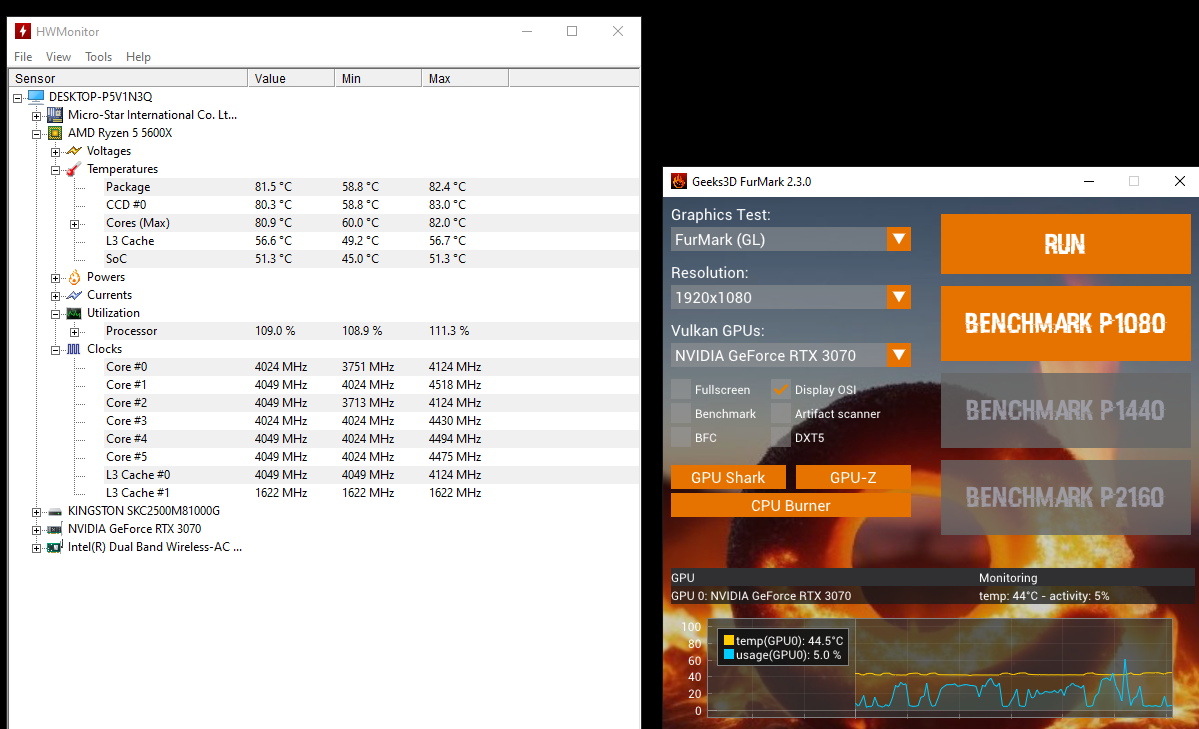Uncheck the Display OSI checkbox
Image resolution: width=1199 pixels, height=729 pixels.
tap(781, 389)
